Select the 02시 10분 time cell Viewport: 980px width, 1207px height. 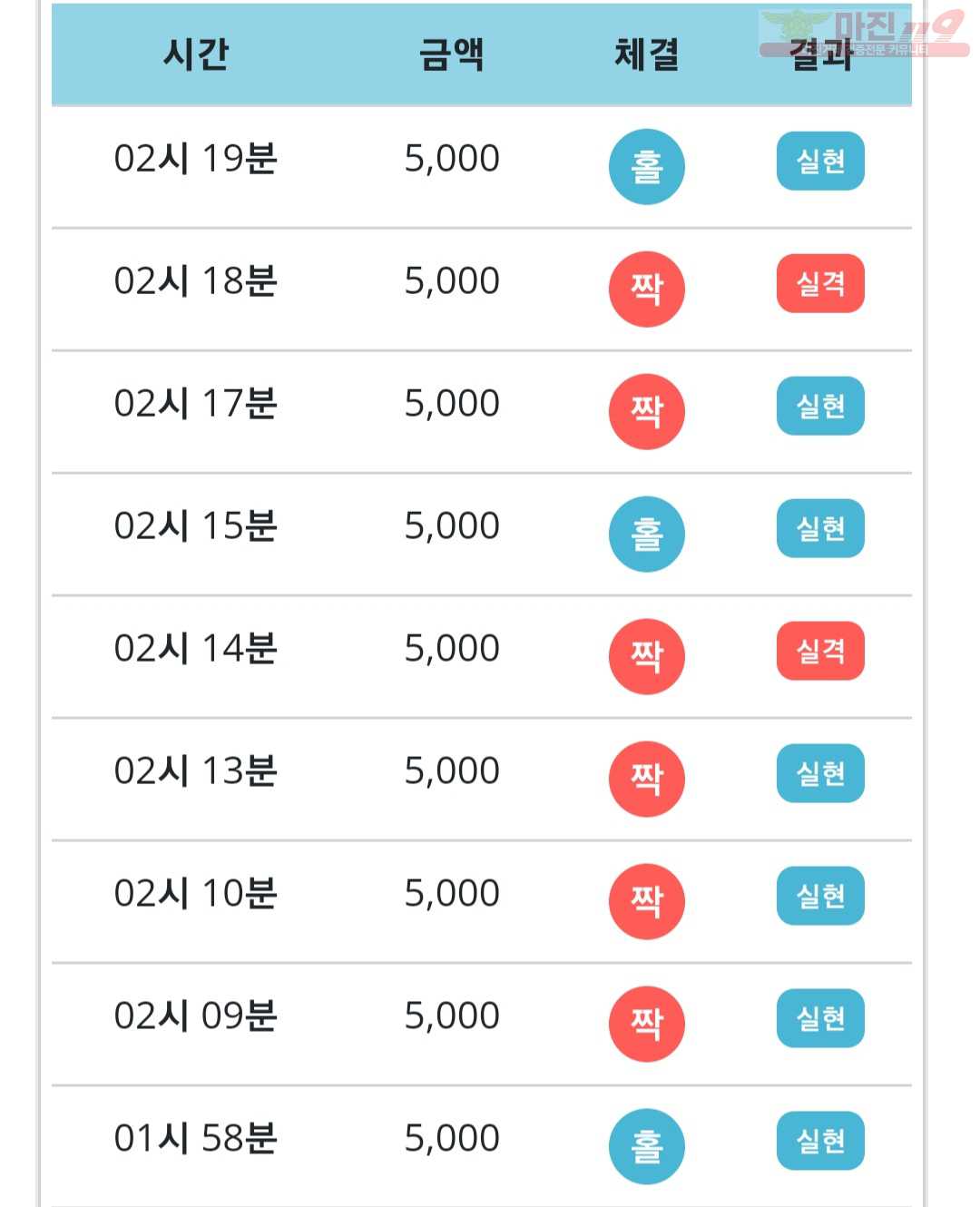[195, 893]
